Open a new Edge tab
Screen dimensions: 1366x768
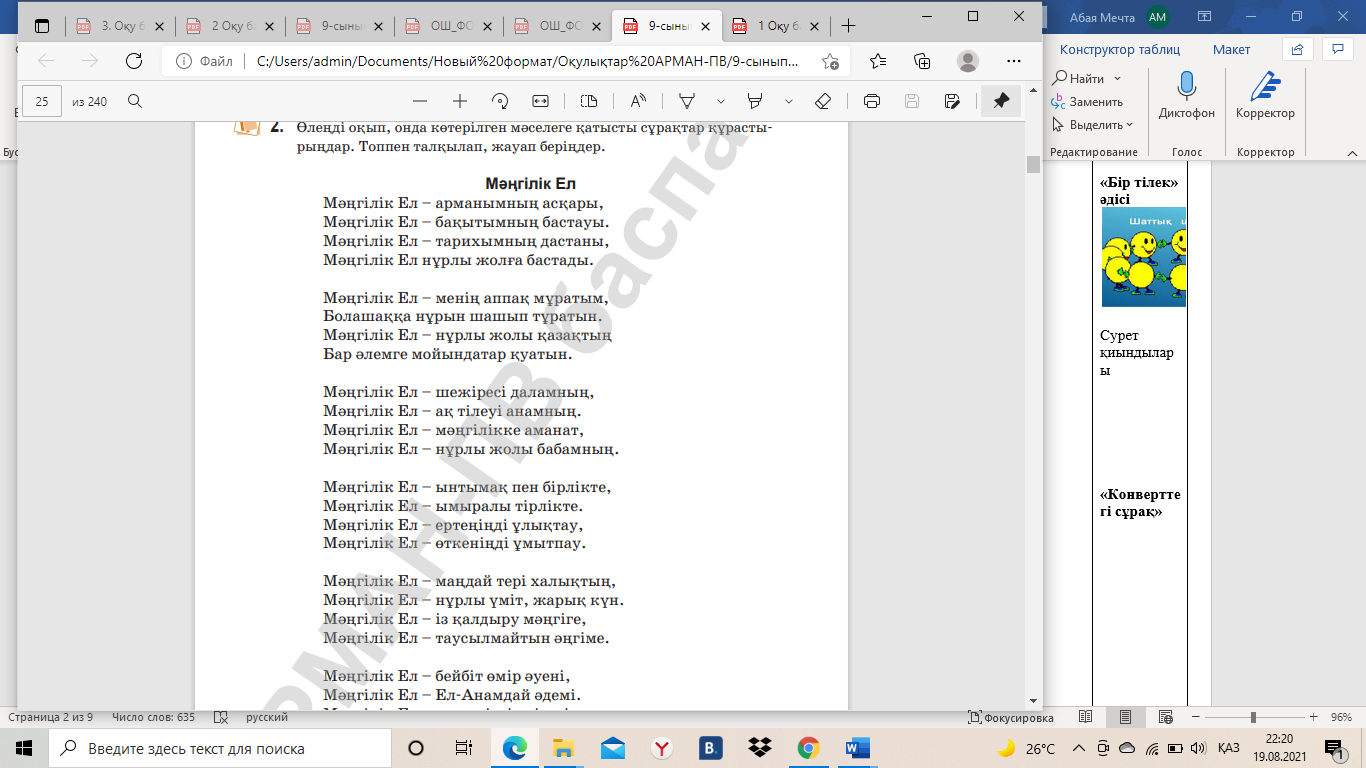[849, 26]
